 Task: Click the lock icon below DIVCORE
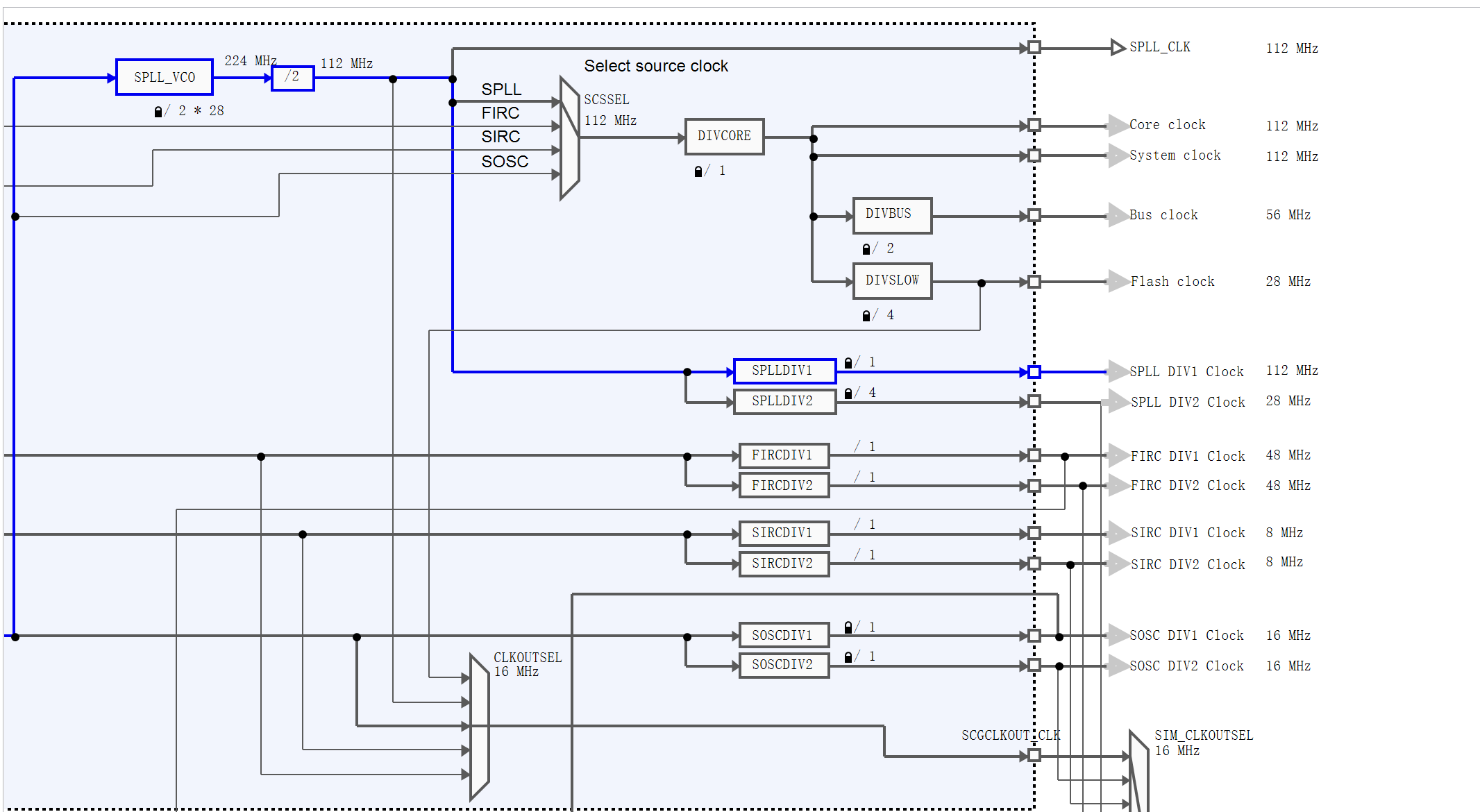pyautogui.click(x=698, y=171)
